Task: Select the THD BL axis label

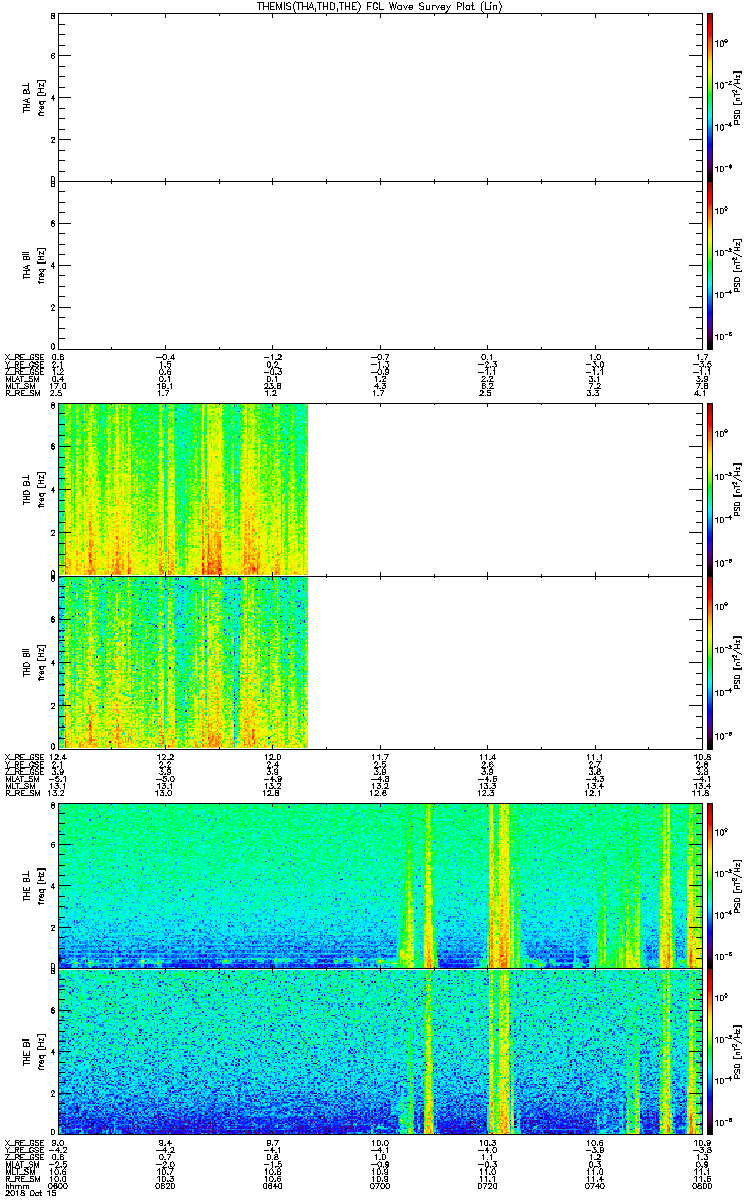Action: [x=27, y=489]
